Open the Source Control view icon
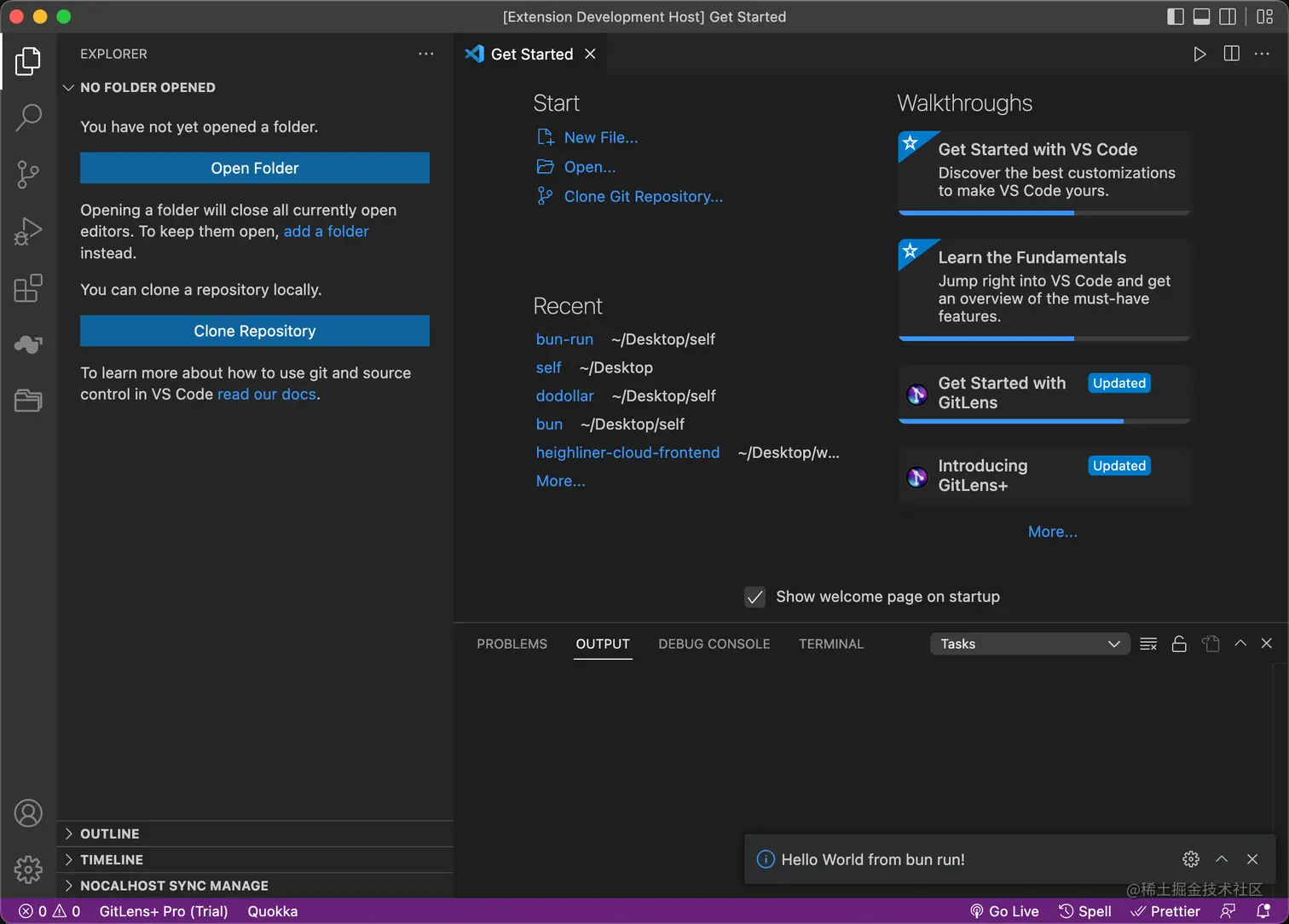 (x=28, y=175)
